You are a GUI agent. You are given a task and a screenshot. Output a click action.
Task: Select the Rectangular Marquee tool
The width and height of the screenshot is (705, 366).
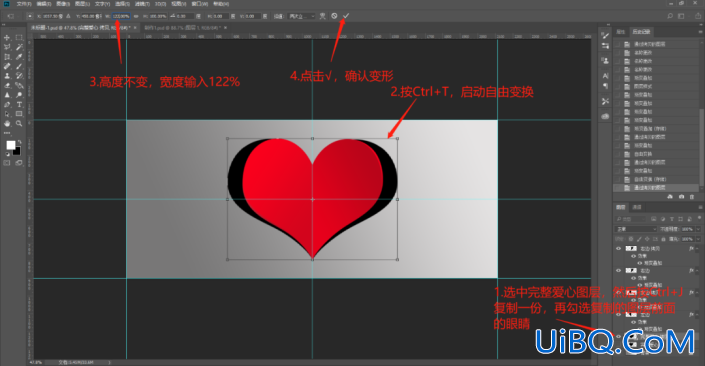pos(19,37)
